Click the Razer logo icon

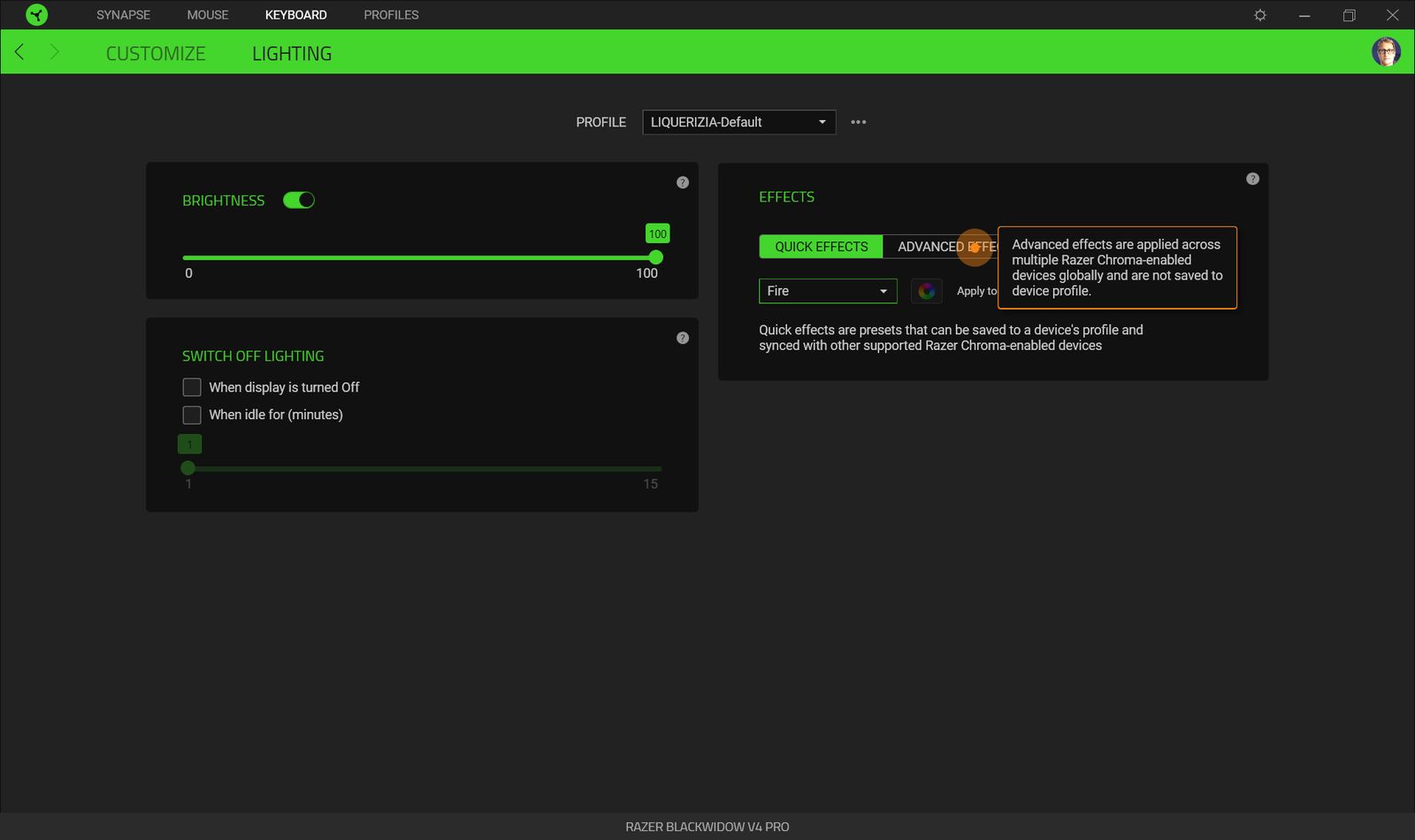click(x=36, y=15)
